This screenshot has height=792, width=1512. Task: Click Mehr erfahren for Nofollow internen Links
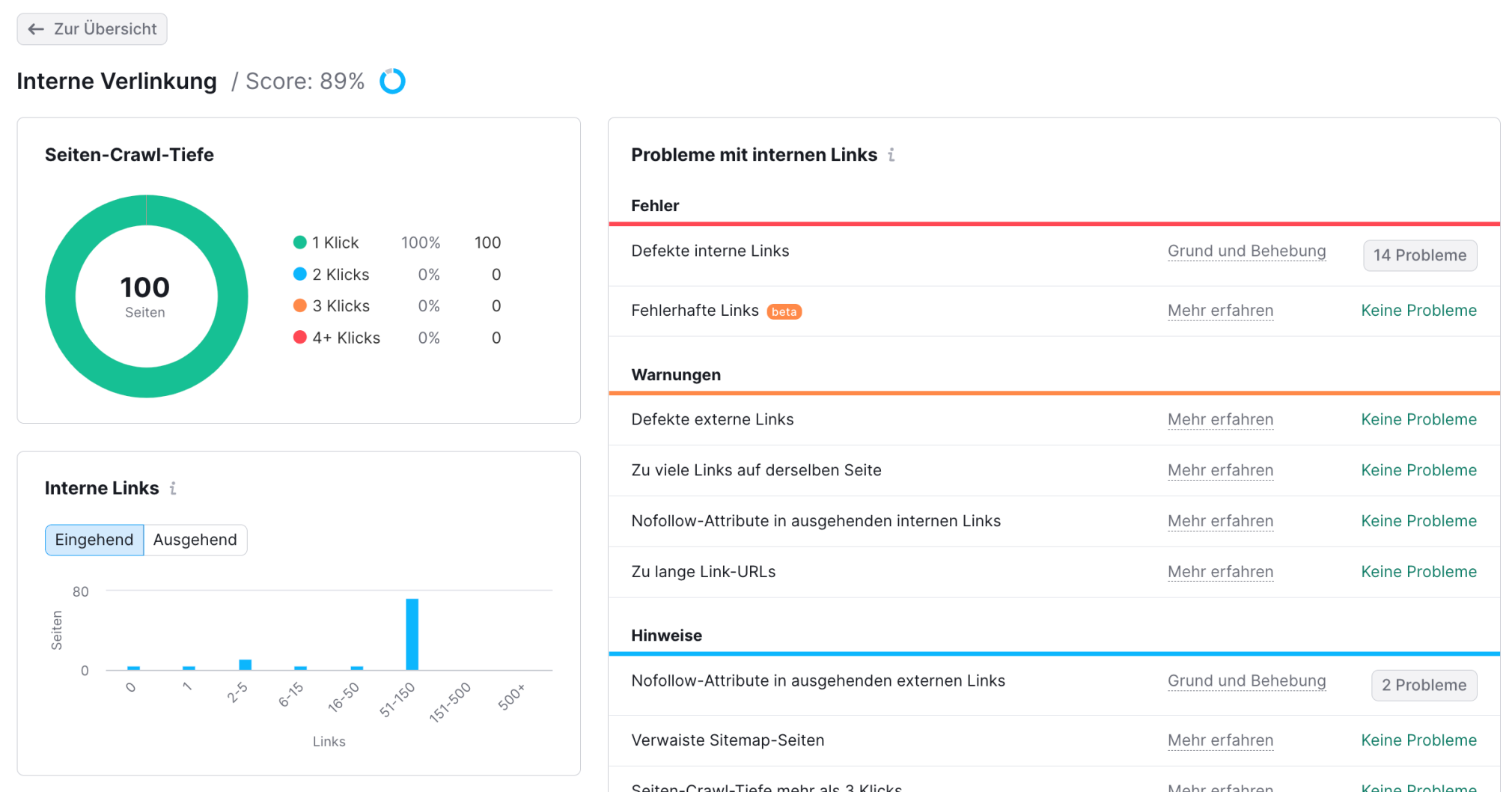1220,521
